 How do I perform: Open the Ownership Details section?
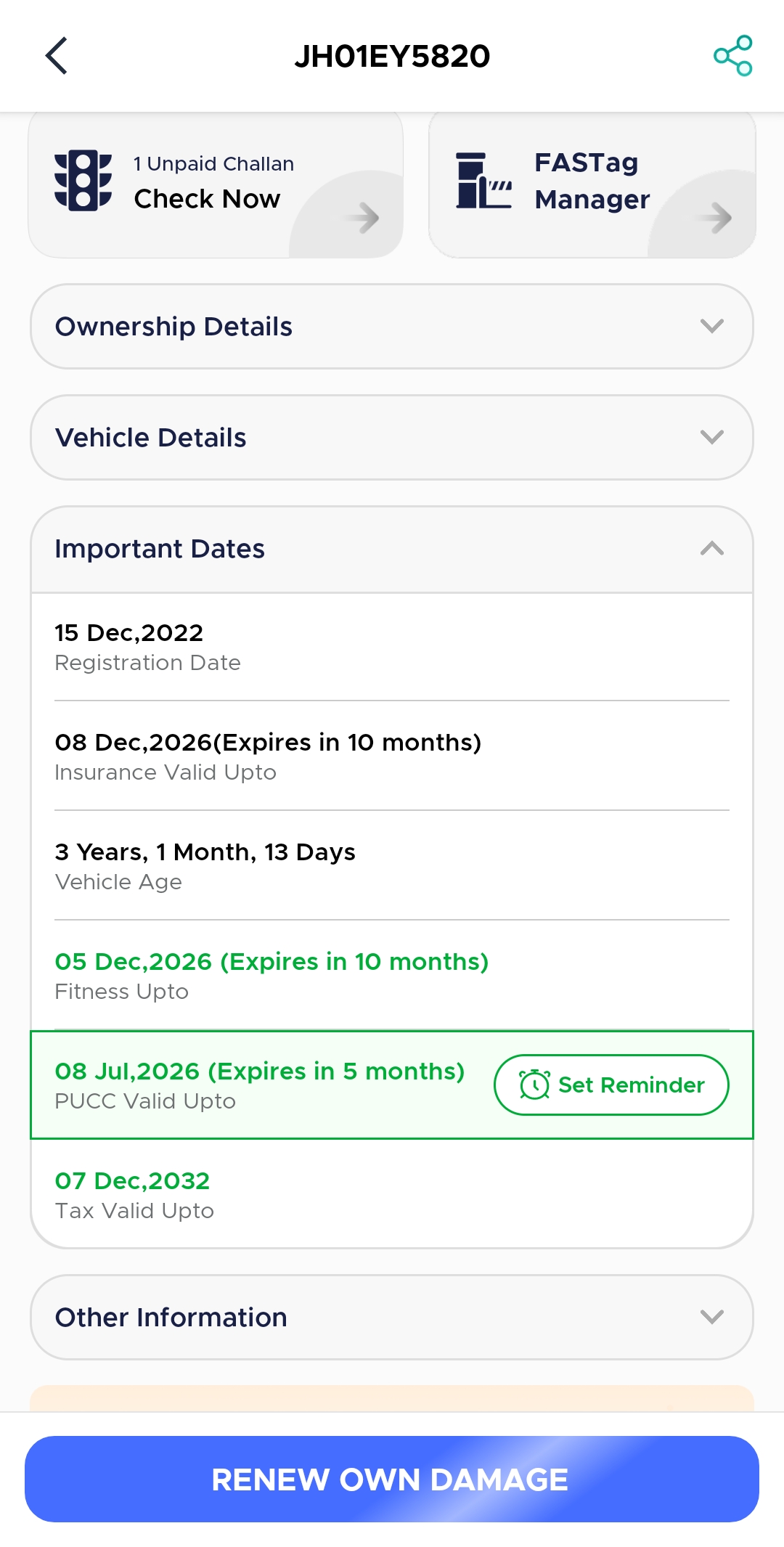tap(392, 326)
